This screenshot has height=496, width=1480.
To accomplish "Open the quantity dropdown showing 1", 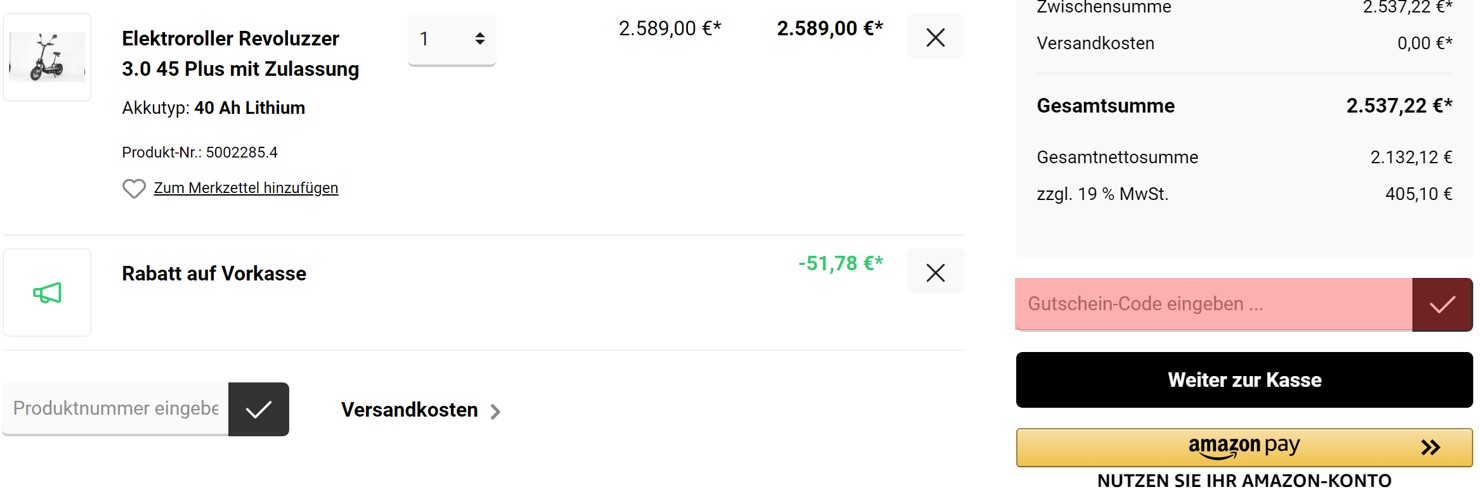I will (x=452, y=39).
